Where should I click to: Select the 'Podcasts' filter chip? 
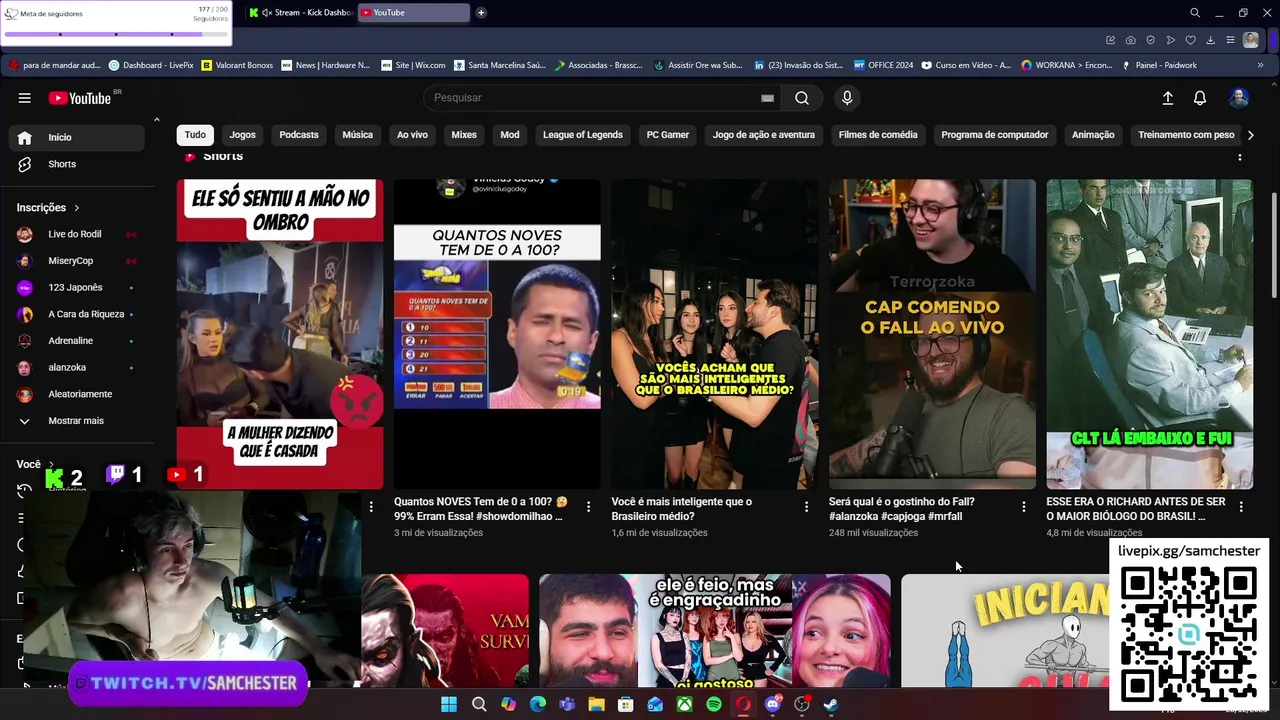point(299,135)
